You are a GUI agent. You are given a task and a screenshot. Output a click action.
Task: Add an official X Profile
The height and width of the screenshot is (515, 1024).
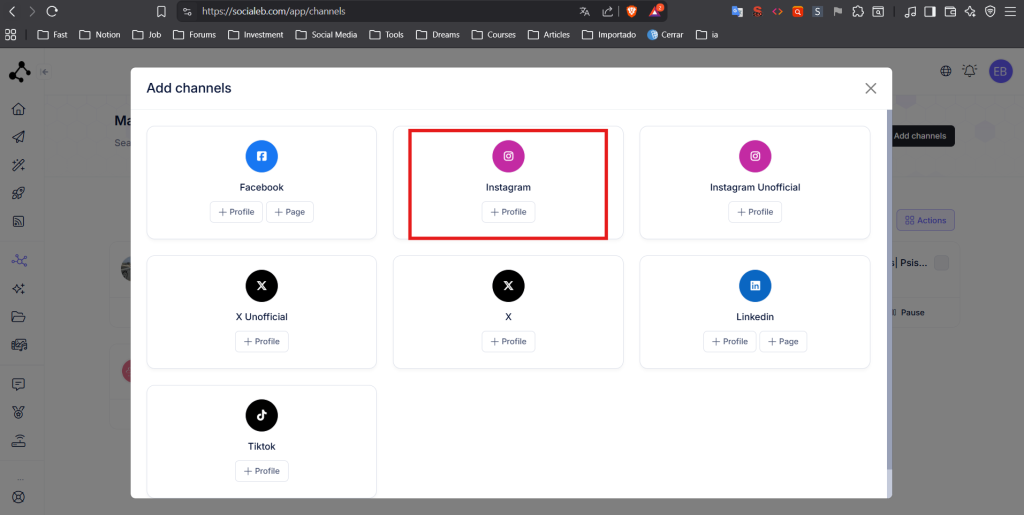508,342
